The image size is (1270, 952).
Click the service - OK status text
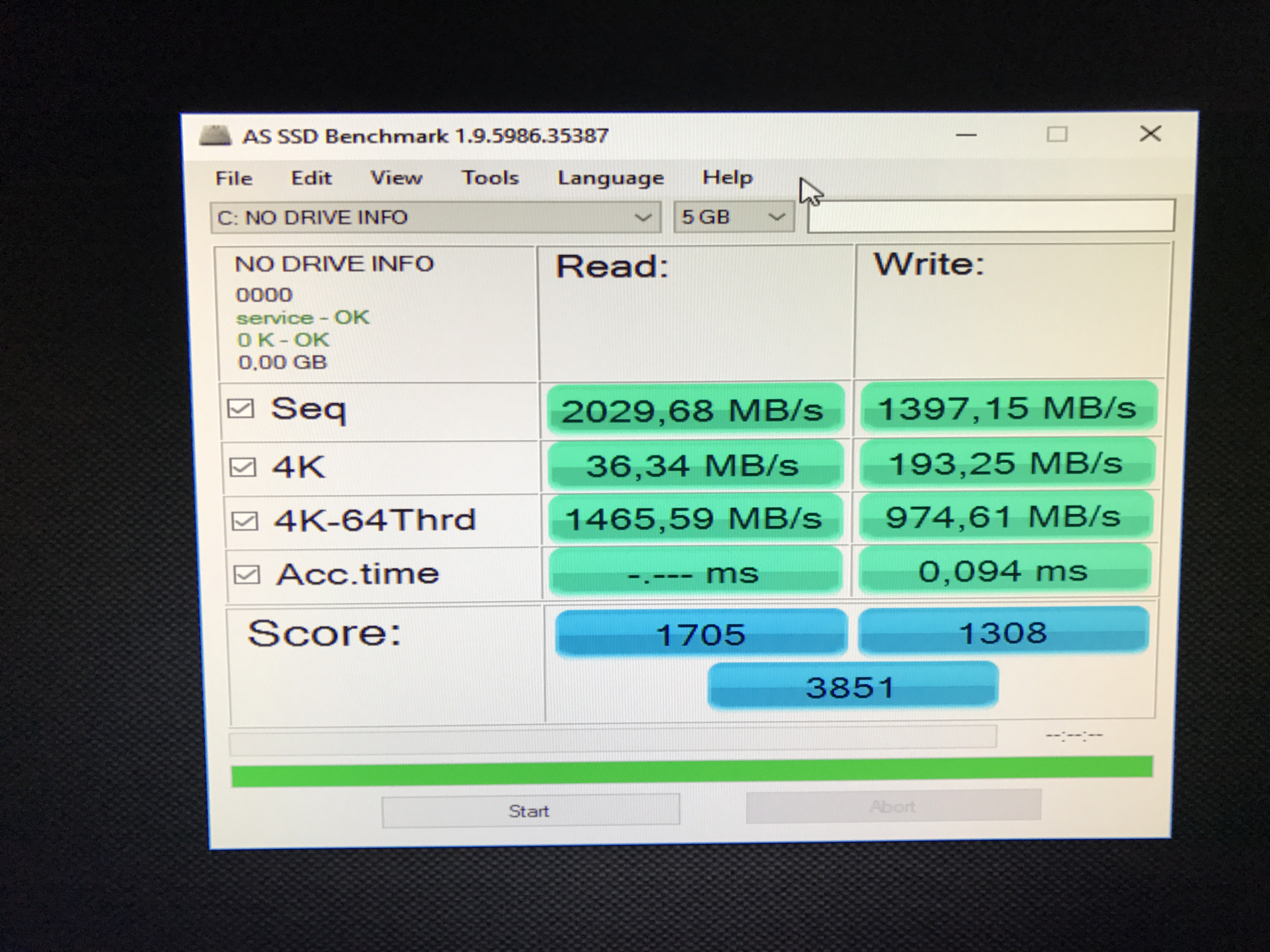tap(303, 317)
